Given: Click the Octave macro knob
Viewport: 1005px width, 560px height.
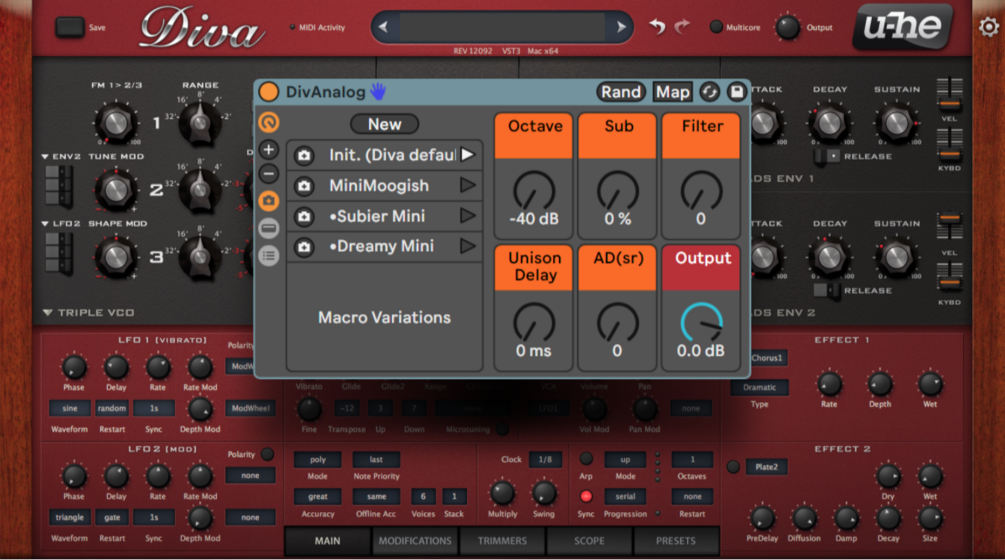Looking at the screenshot, I should point(534,191).
